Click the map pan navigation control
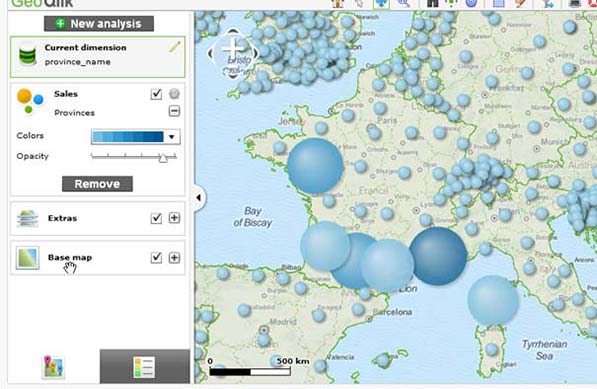597x389 pixels. point(233,53)
